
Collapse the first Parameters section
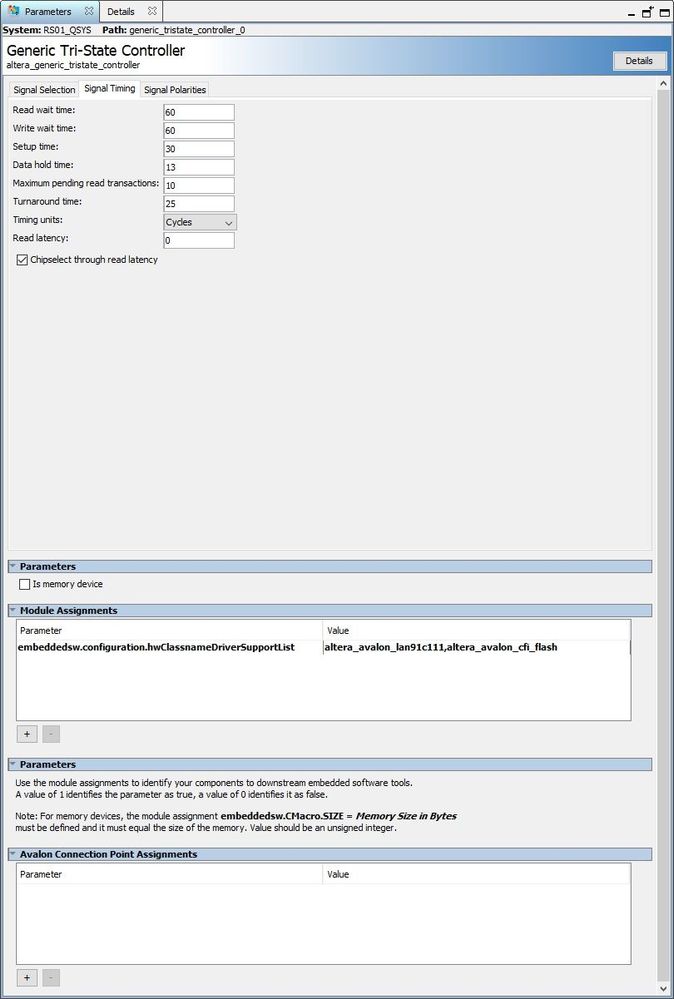[13, 566]
